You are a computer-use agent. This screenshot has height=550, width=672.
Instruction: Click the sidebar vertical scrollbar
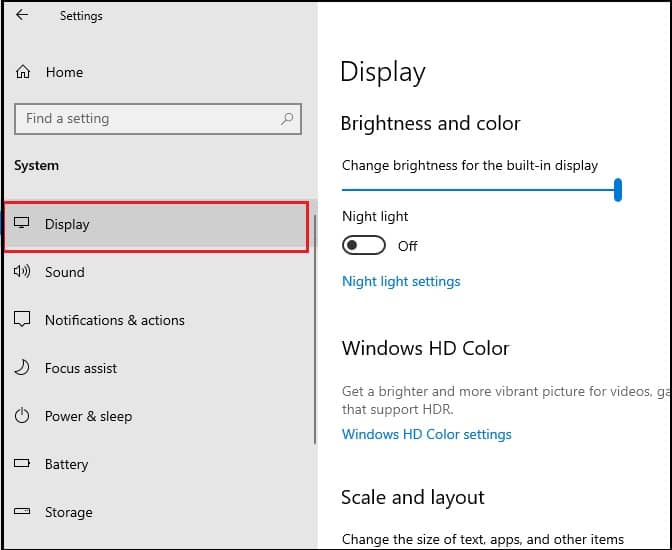click(x=315, y=329)
